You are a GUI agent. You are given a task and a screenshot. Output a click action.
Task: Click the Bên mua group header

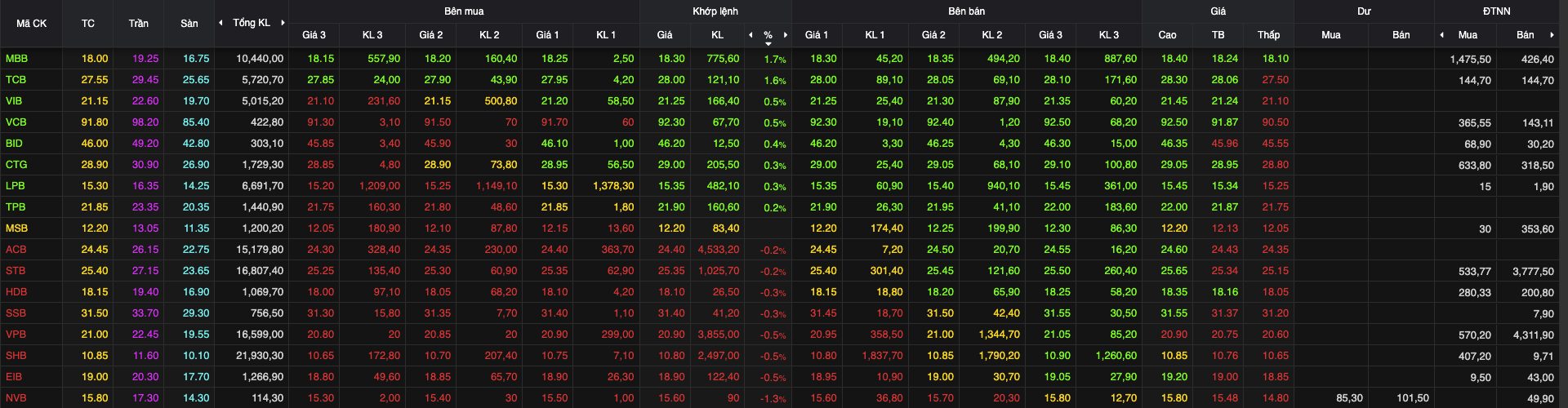point(464,11)
